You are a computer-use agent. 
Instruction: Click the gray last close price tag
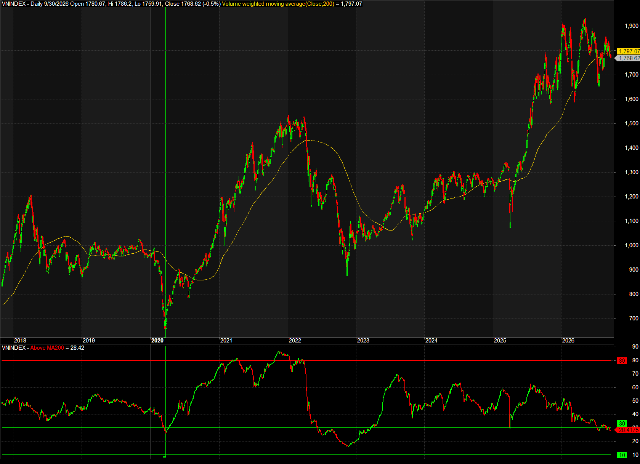(x=628, y=58)
